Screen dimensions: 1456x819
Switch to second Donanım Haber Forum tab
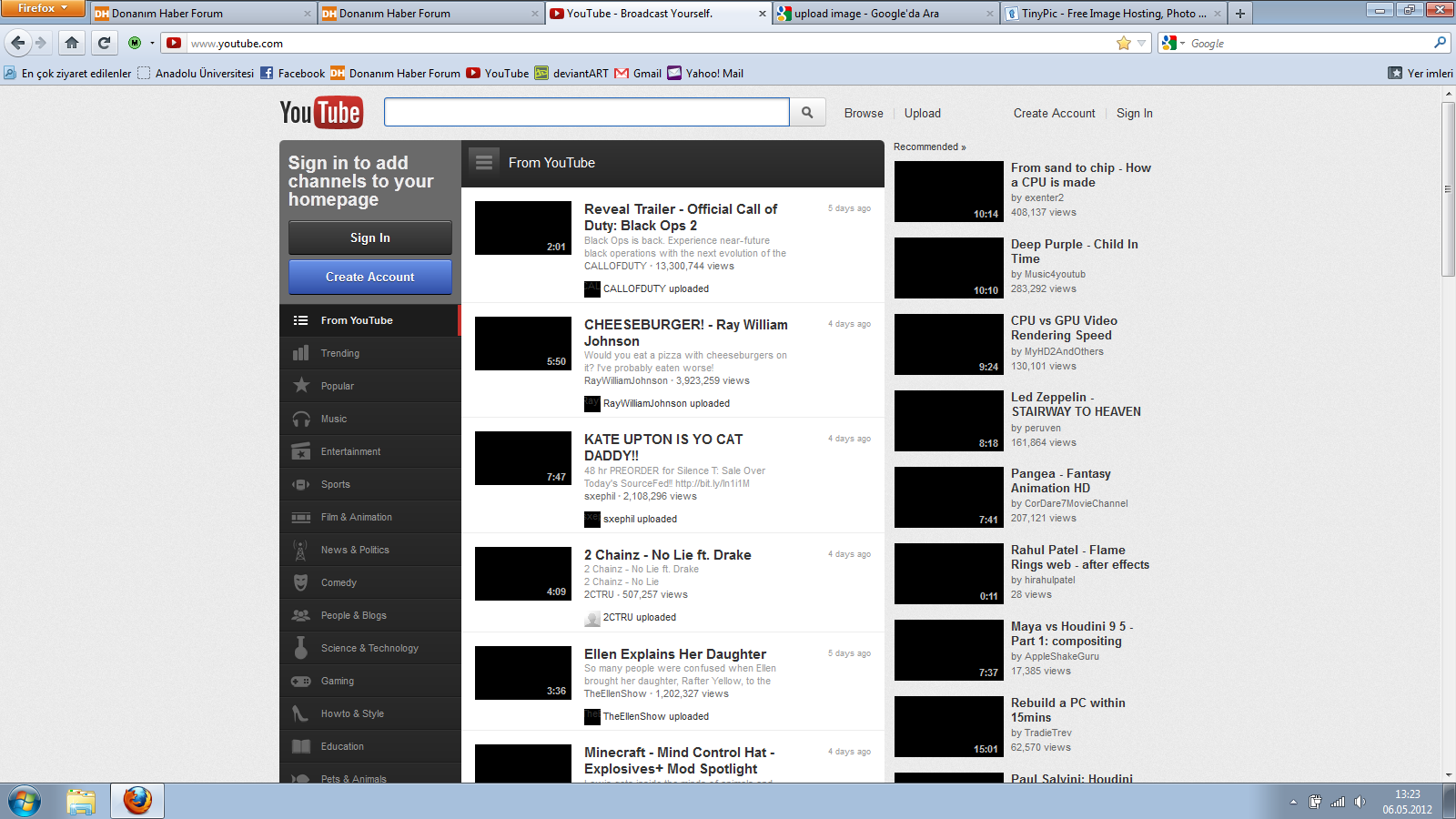[430, 14]
